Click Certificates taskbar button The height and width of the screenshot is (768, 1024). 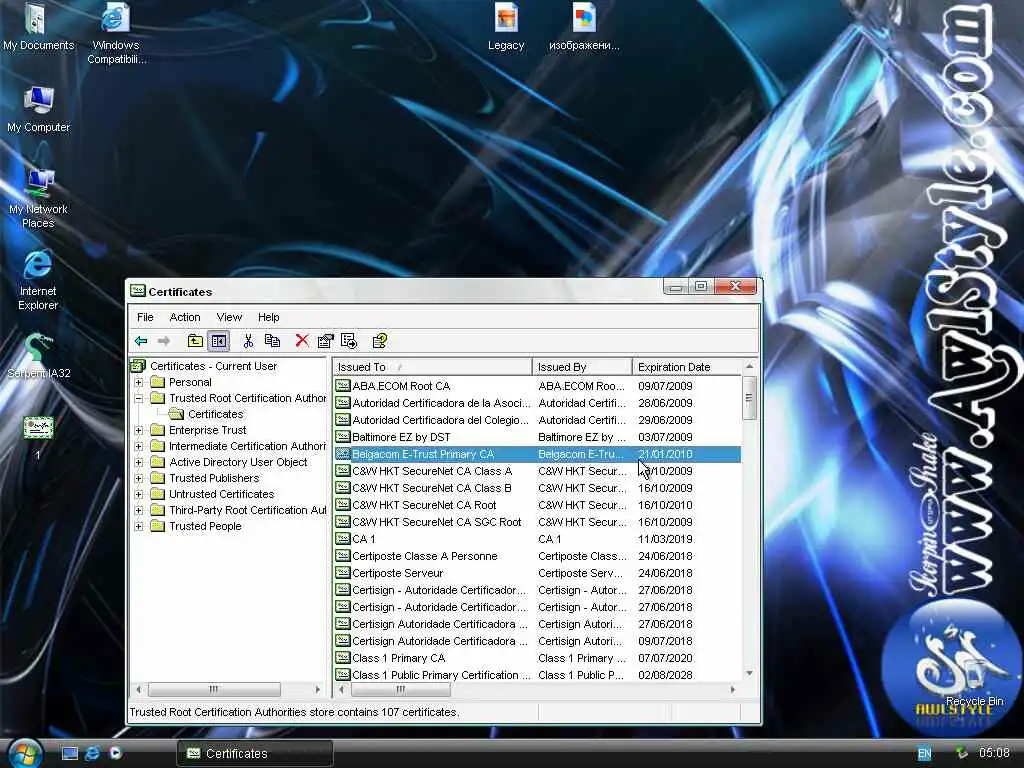(x=255, y=754)
